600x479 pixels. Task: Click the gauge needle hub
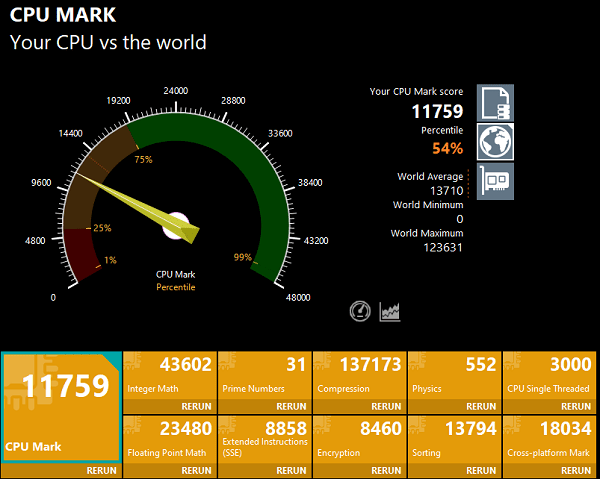pyautogui.click(x=176, y=226)
